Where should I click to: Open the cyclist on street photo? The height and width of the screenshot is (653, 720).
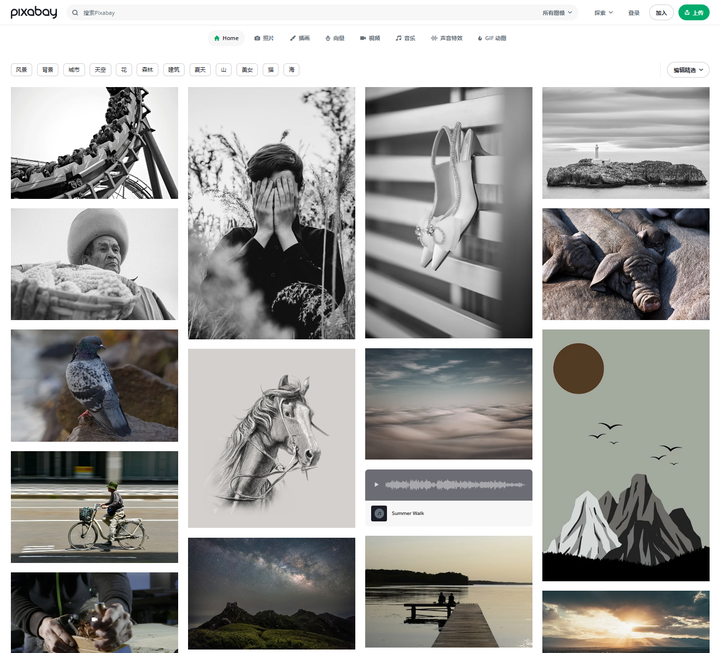coord(94,507)
